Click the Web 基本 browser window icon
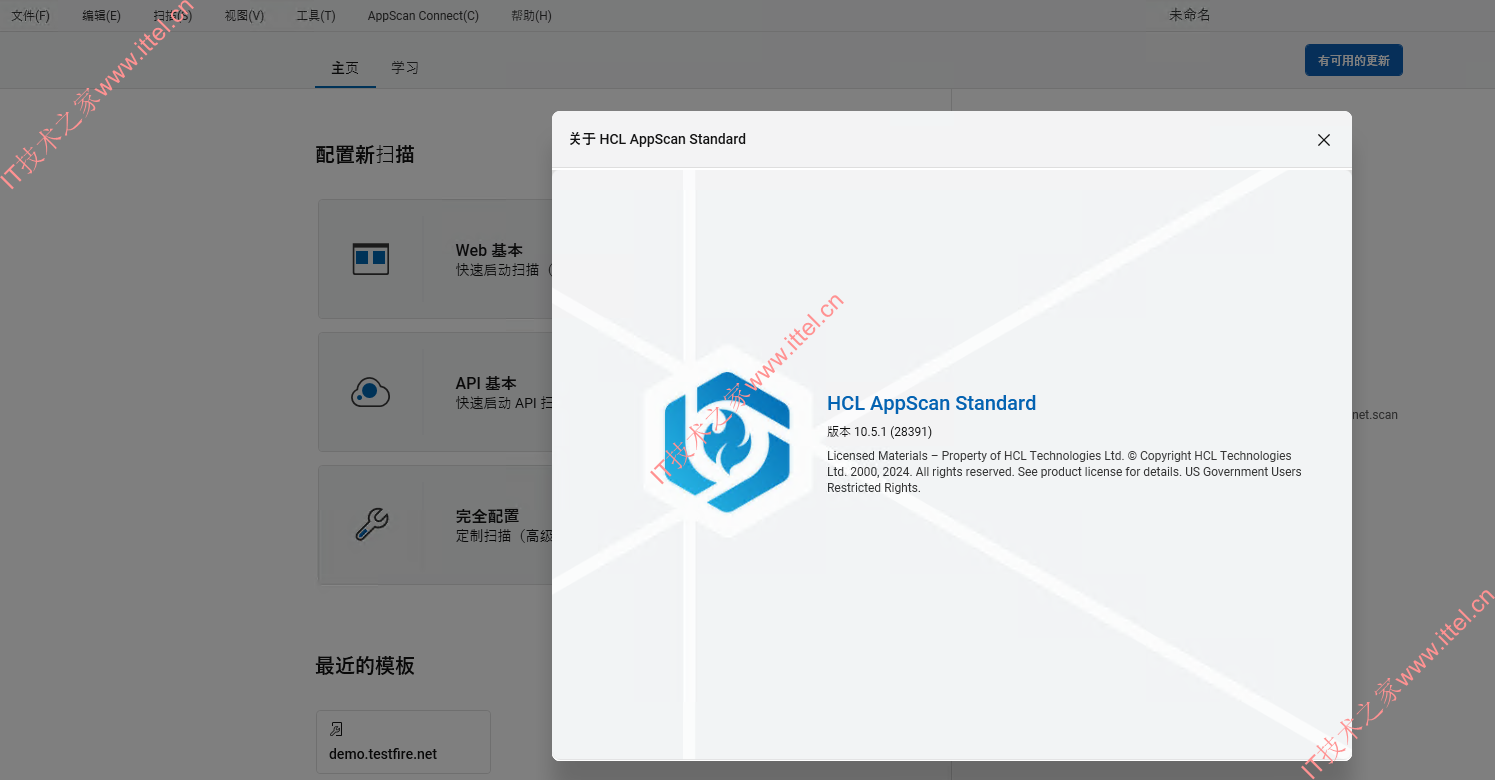1495x780 pixels. click(x=371, y=259)
